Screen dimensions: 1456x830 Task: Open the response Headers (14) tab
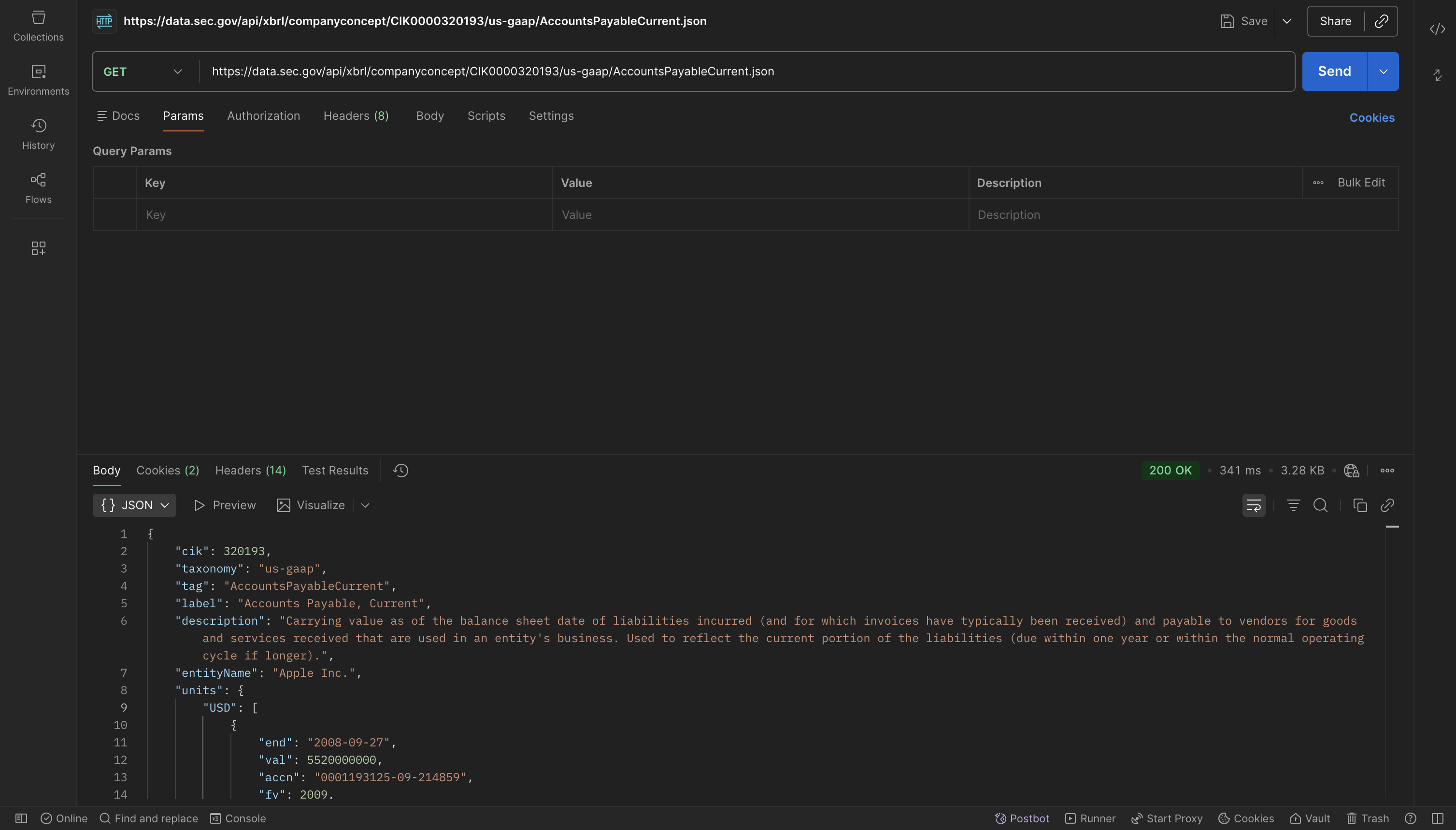pyautogui.click(x=250, y=470)
